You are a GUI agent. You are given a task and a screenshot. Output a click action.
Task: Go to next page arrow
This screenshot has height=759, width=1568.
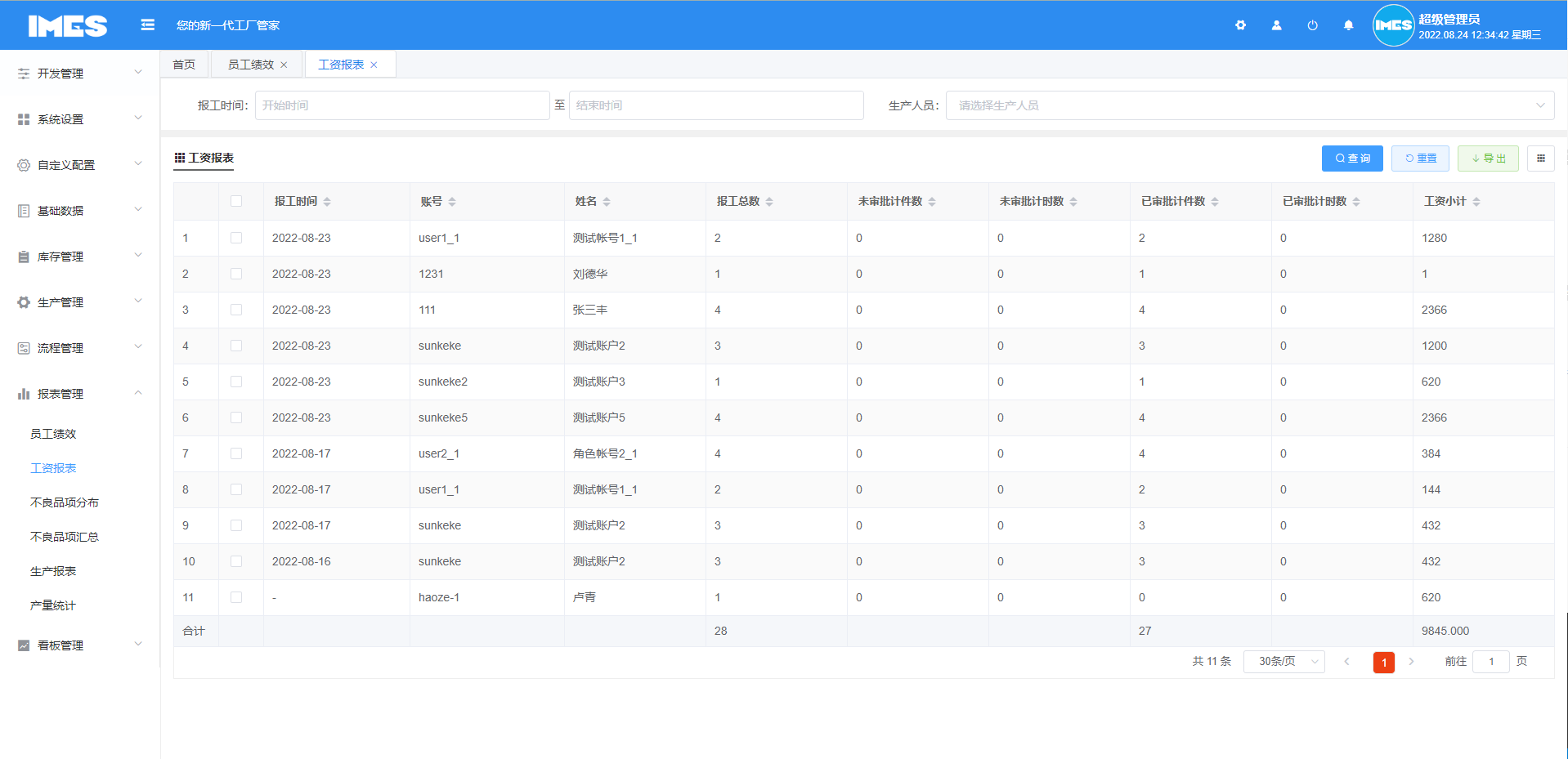click(x=1411, y=662)
